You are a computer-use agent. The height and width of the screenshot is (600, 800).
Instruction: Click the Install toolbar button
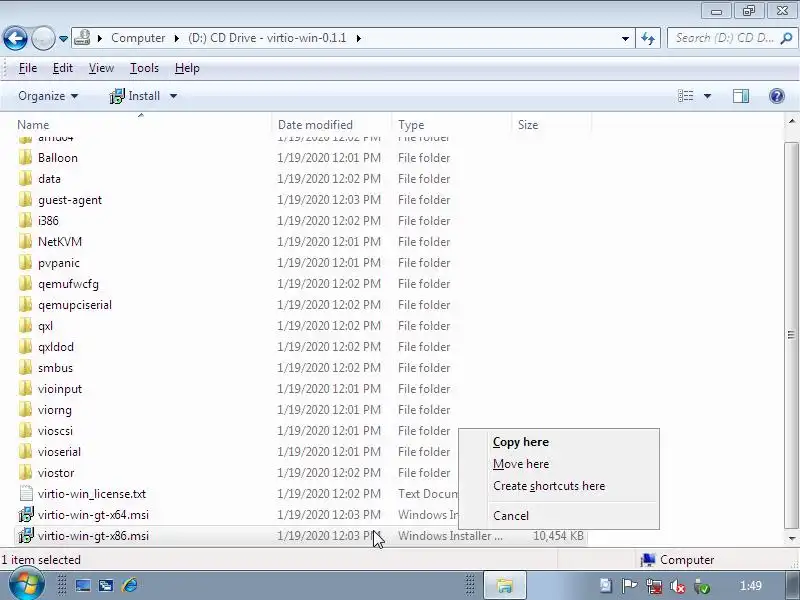(x=135, y=96)
